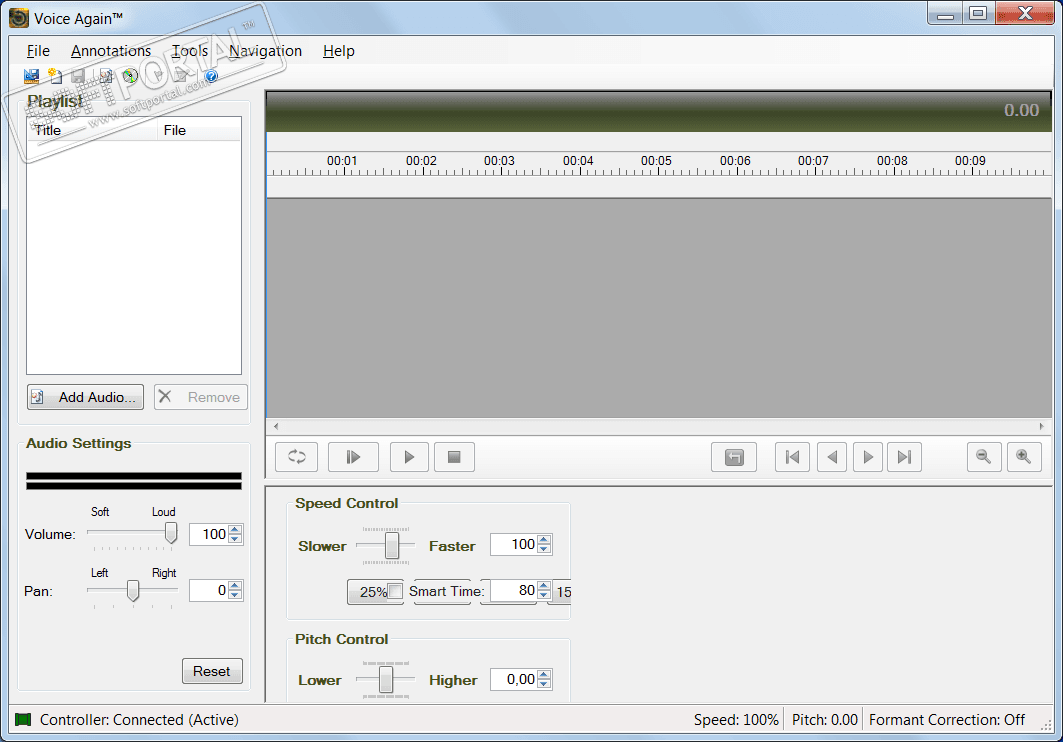Click 'Formant Correction: Off' in status bar
The width and height of the screenshot is (1063, 742).
point(946,720)
